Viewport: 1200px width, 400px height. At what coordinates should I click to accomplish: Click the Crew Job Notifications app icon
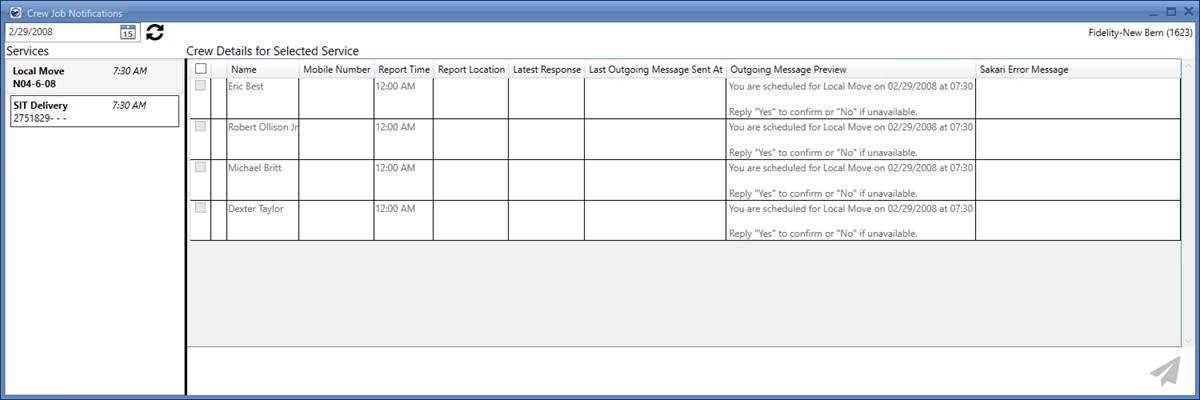coord(15,13)
